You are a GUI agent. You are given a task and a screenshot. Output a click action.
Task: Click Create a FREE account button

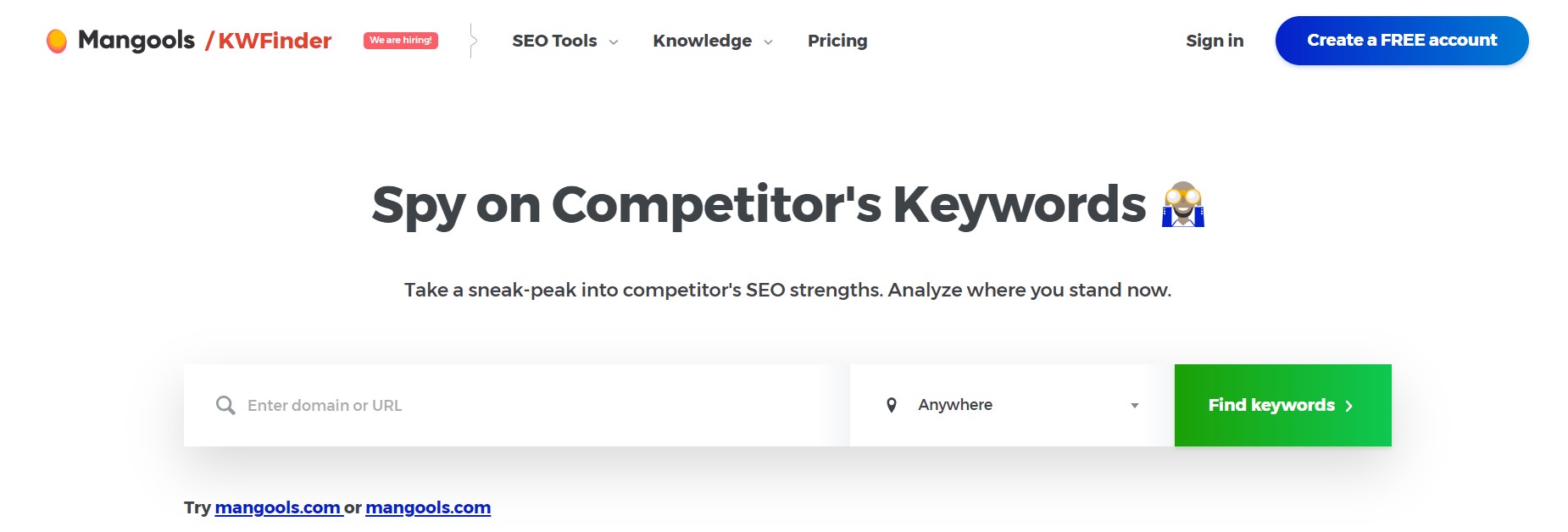(1402, 41)
